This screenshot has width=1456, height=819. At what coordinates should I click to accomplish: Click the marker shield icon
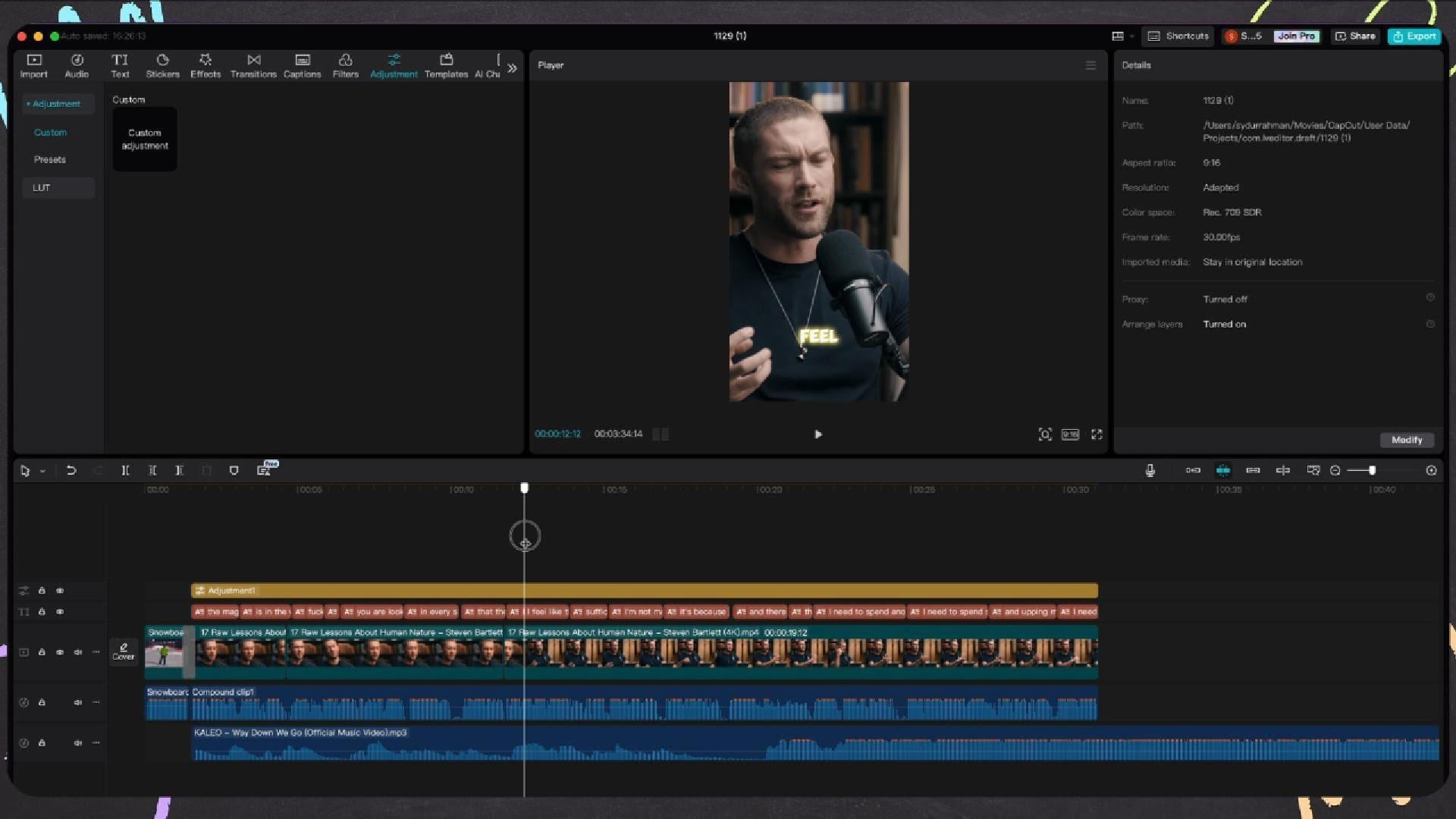tap(234, 471)
